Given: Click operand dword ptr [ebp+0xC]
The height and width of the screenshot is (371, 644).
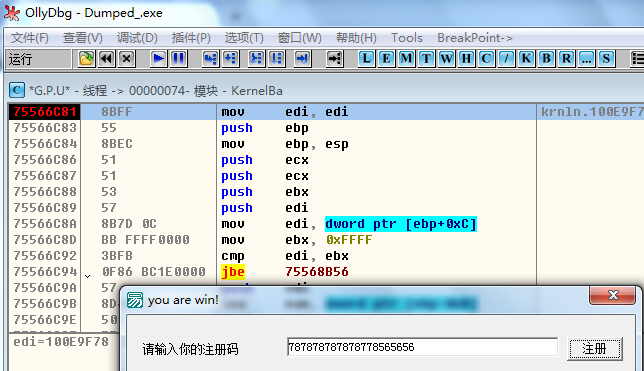Looking at the screenshot, I should 401,224.
